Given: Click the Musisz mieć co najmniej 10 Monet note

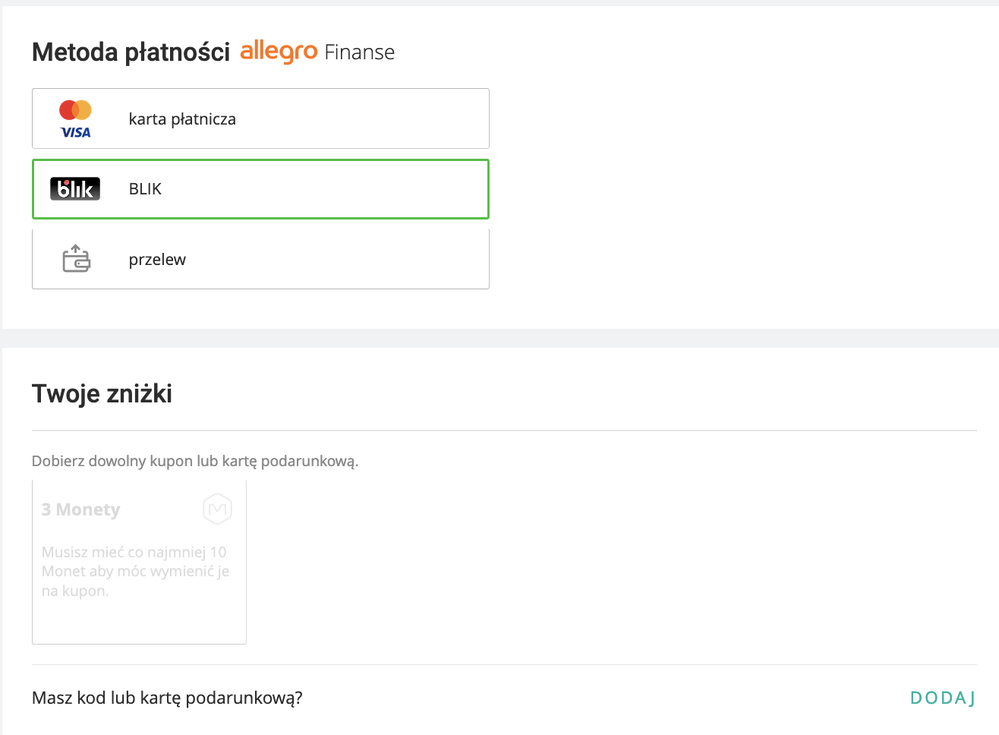Looking at the screenshot, I should pos(135,571).
